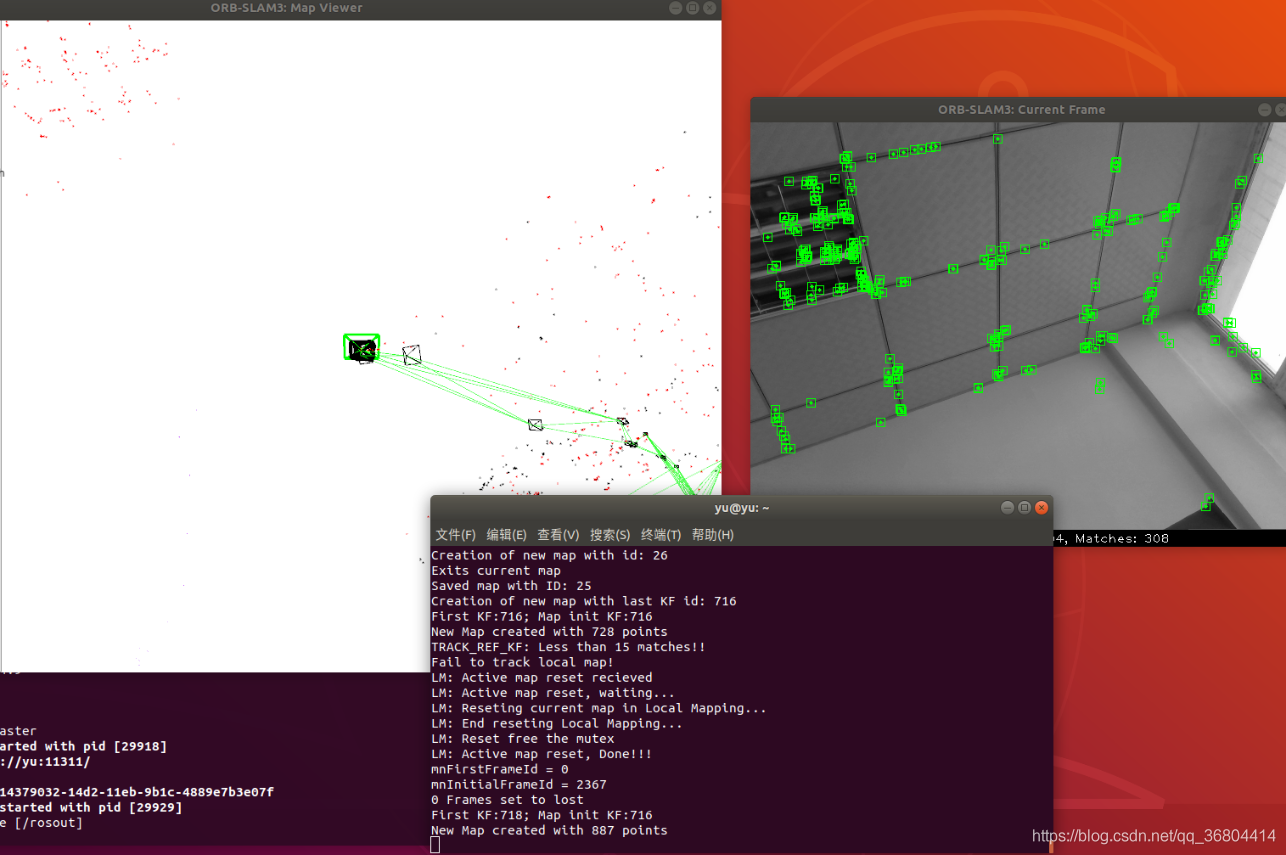
Task: Open the 编辑(E) menu in the terminal
Action: click(507, 535)
